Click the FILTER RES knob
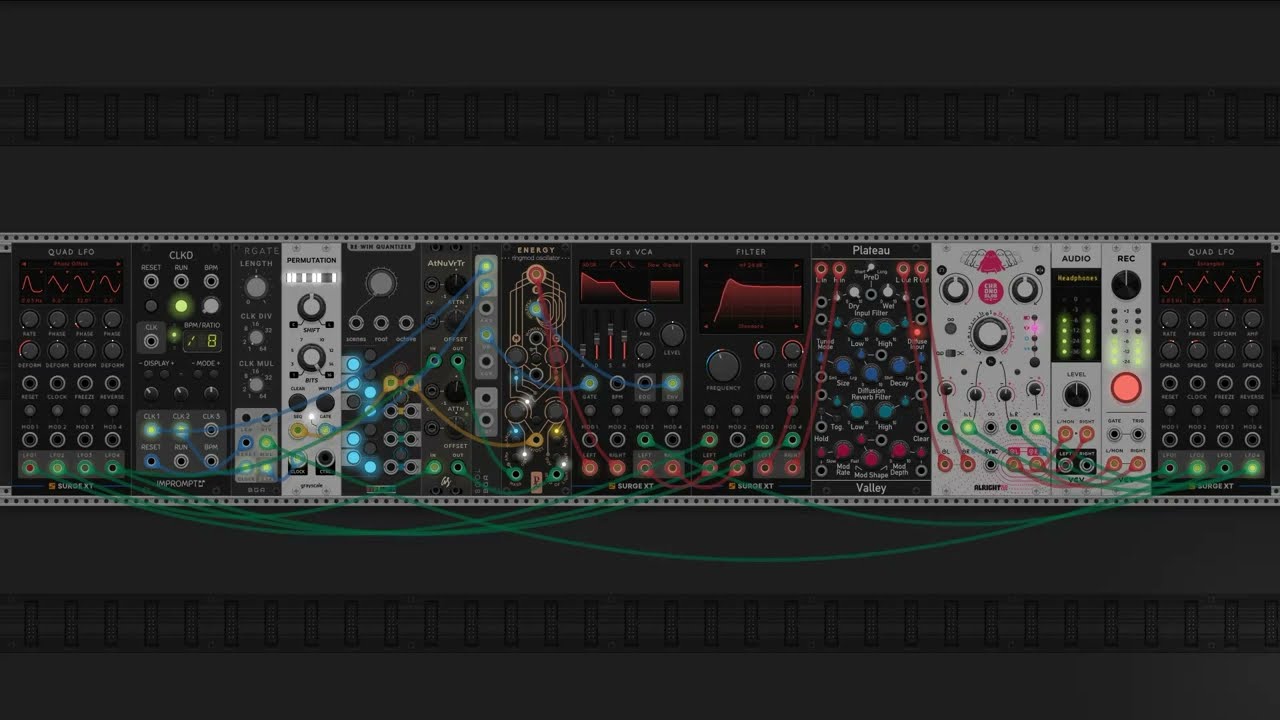1280x720 pixels. coord(765,350)
